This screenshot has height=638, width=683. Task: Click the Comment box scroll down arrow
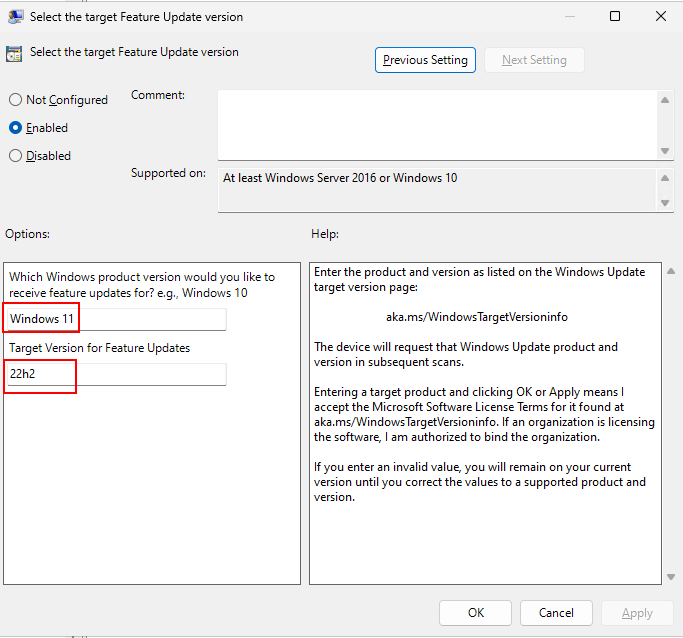pyautogui.click(x=665, y=151)
